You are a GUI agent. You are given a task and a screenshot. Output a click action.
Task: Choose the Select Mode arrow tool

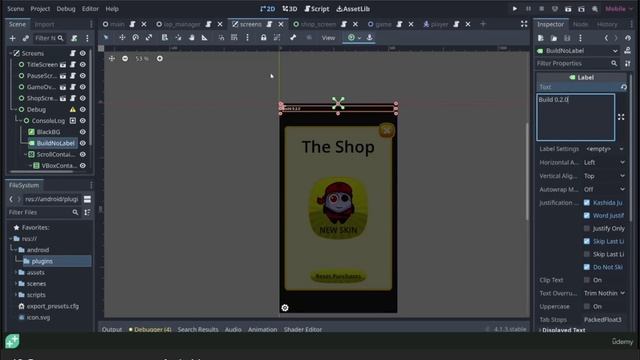[x=106, y=38]
